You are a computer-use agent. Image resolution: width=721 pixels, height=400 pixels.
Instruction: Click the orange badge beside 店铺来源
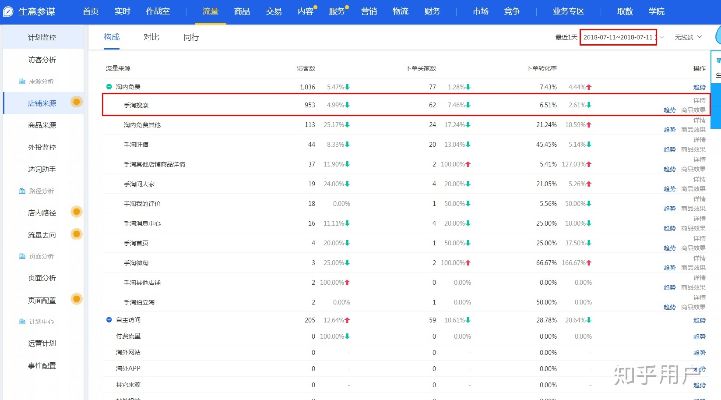point(76,102)
